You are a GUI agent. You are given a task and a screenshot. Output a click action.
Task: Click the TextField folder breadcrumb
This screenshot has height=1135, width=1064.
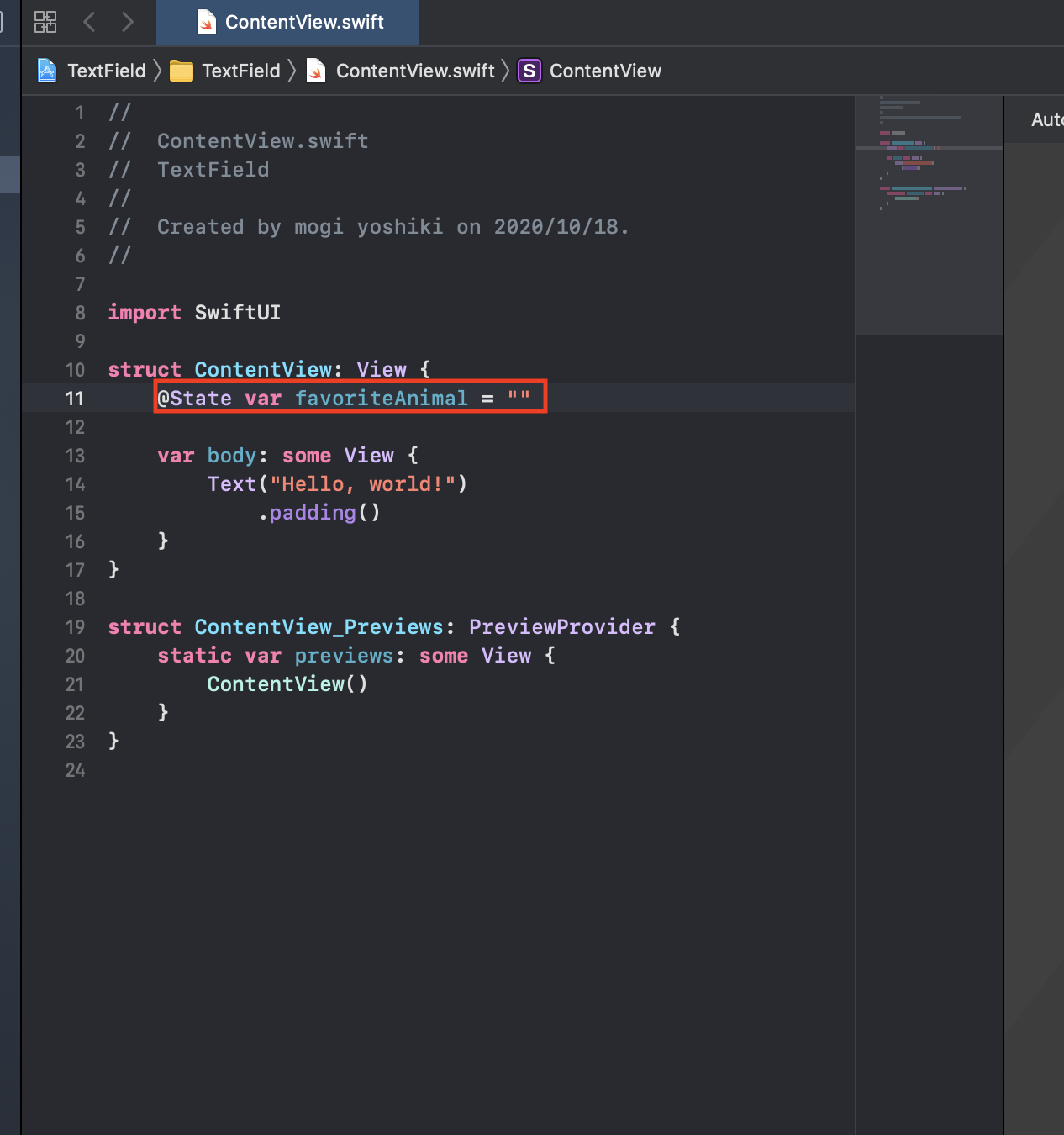coord(241,71)
